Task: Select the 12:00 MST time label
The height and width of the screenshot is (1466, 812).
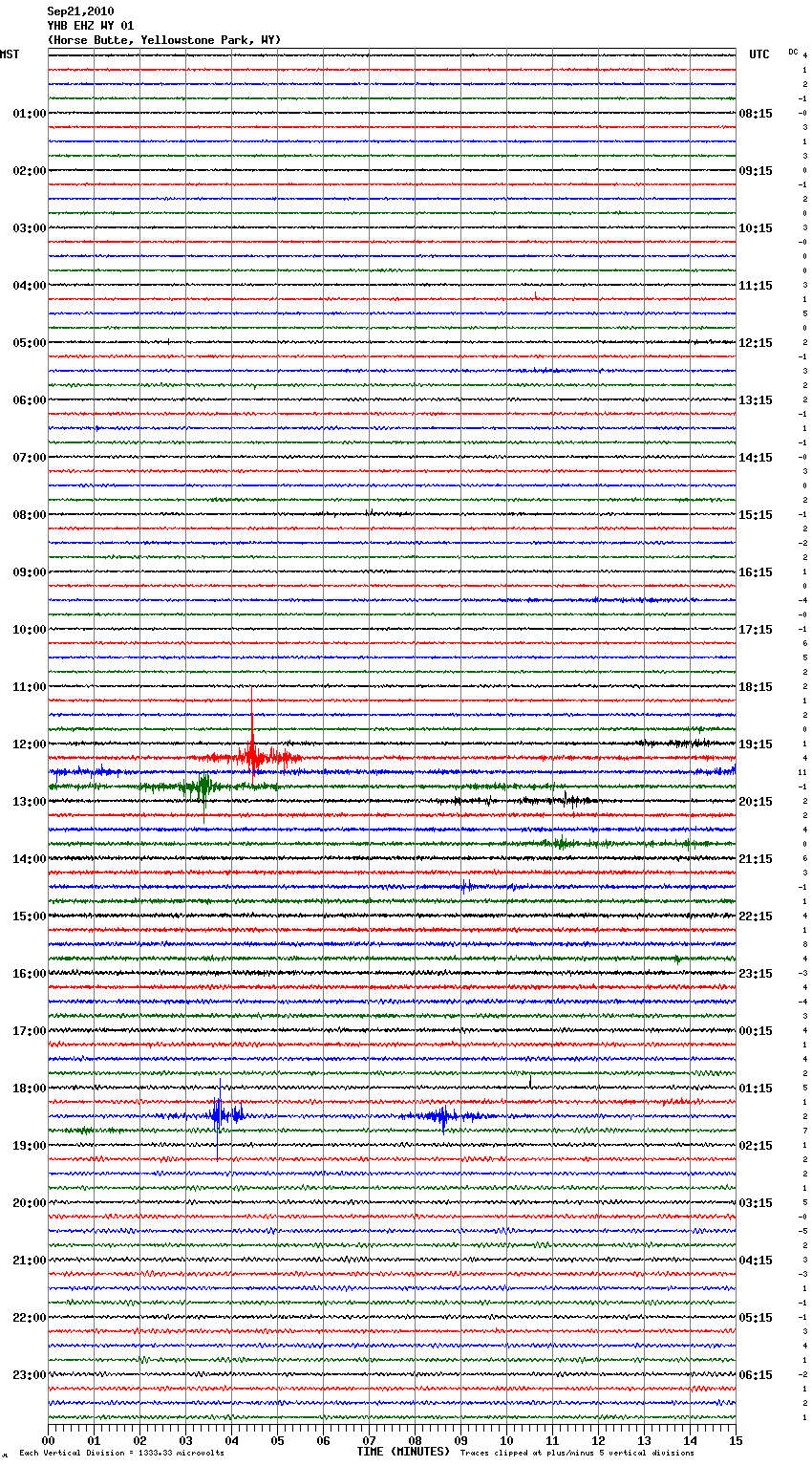Action: click(30, 744)
